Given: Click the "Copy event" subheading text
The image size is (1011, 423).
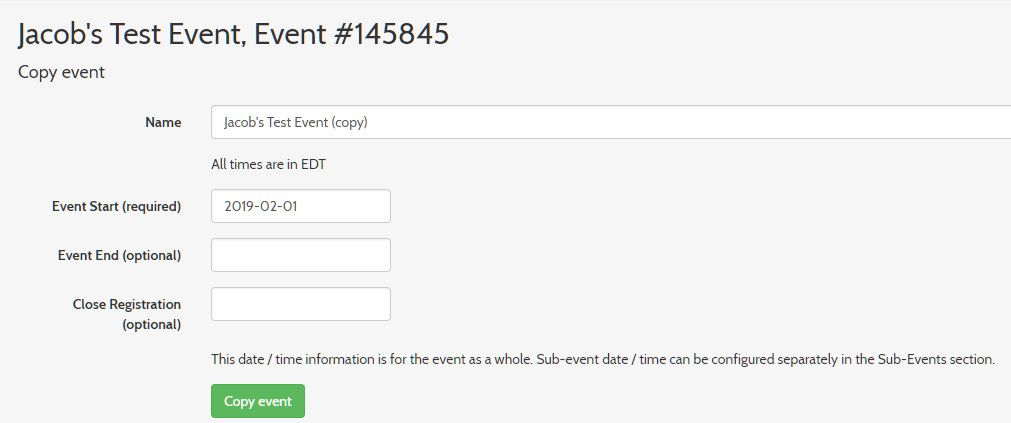Looking at the screenshot, I should [x=61, y=72].
